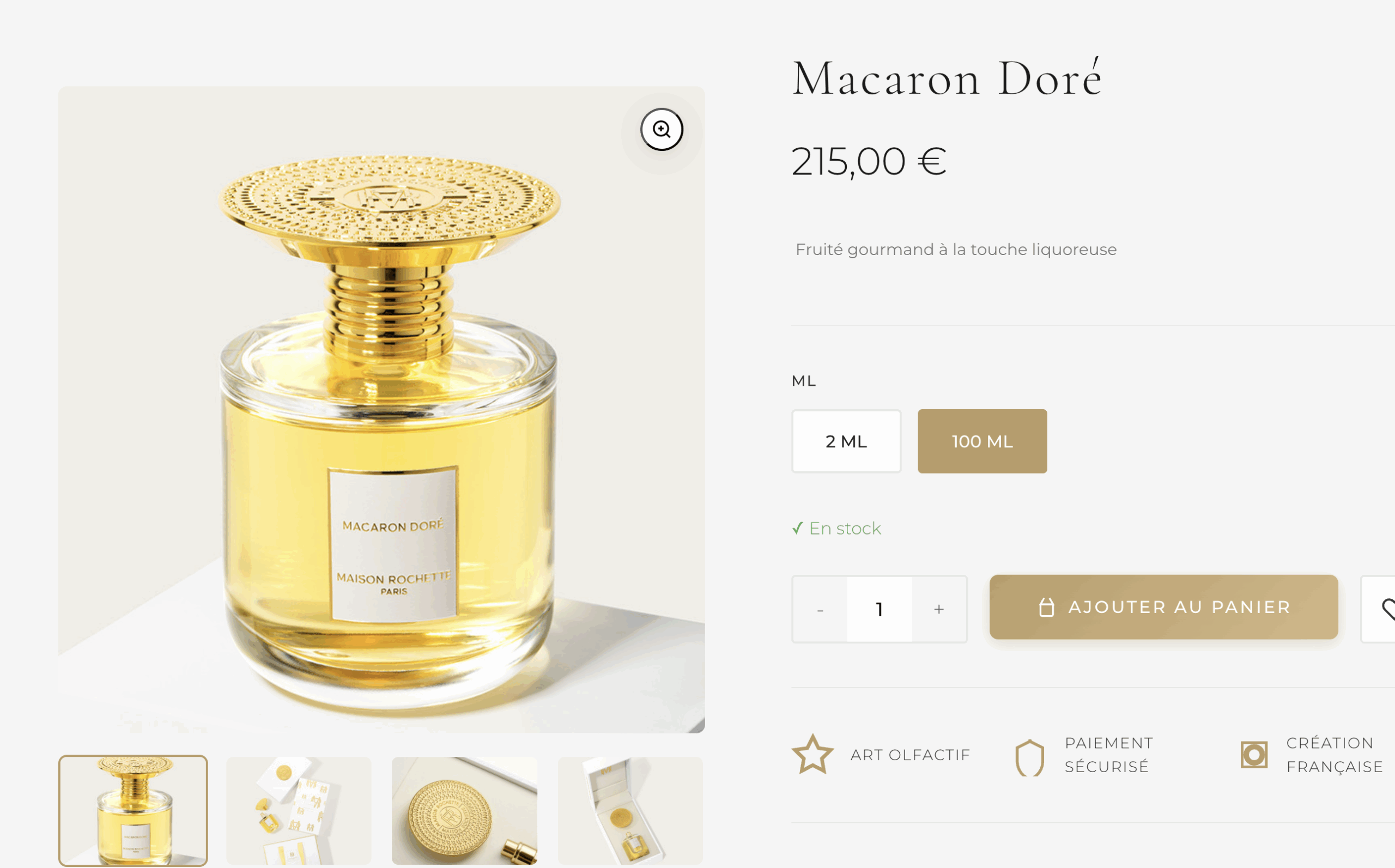Viewport: 1395px width, 868px height.
Task: Add to cart with Ajouter au Panier
Action: click(x=1163, y=607)
